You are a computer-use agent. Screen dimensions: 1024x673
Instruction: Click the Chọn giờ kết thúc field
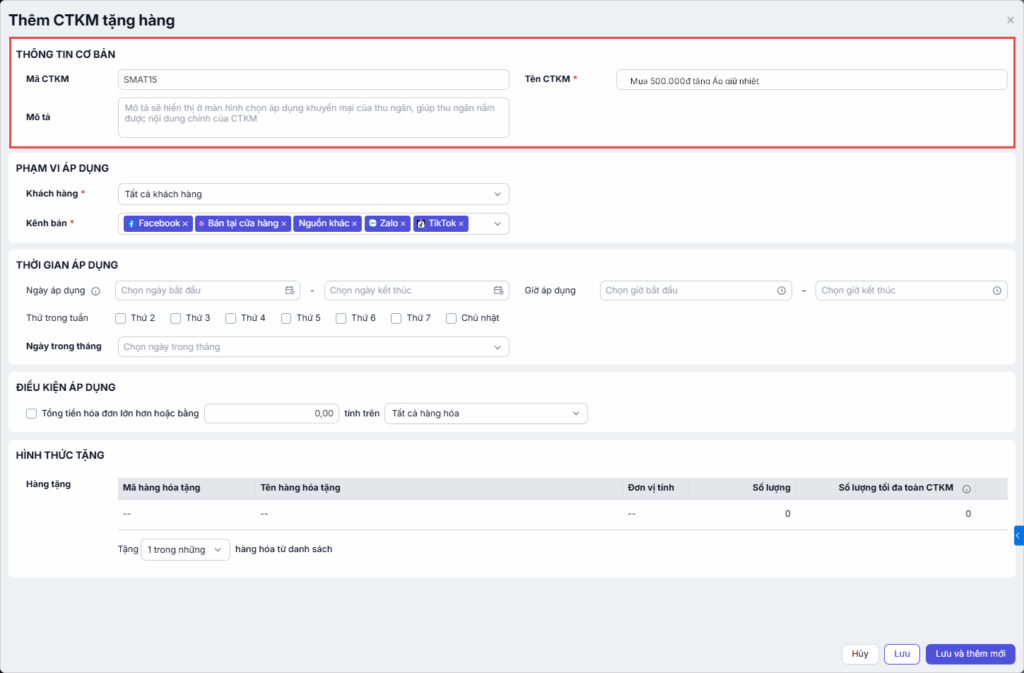912,290
